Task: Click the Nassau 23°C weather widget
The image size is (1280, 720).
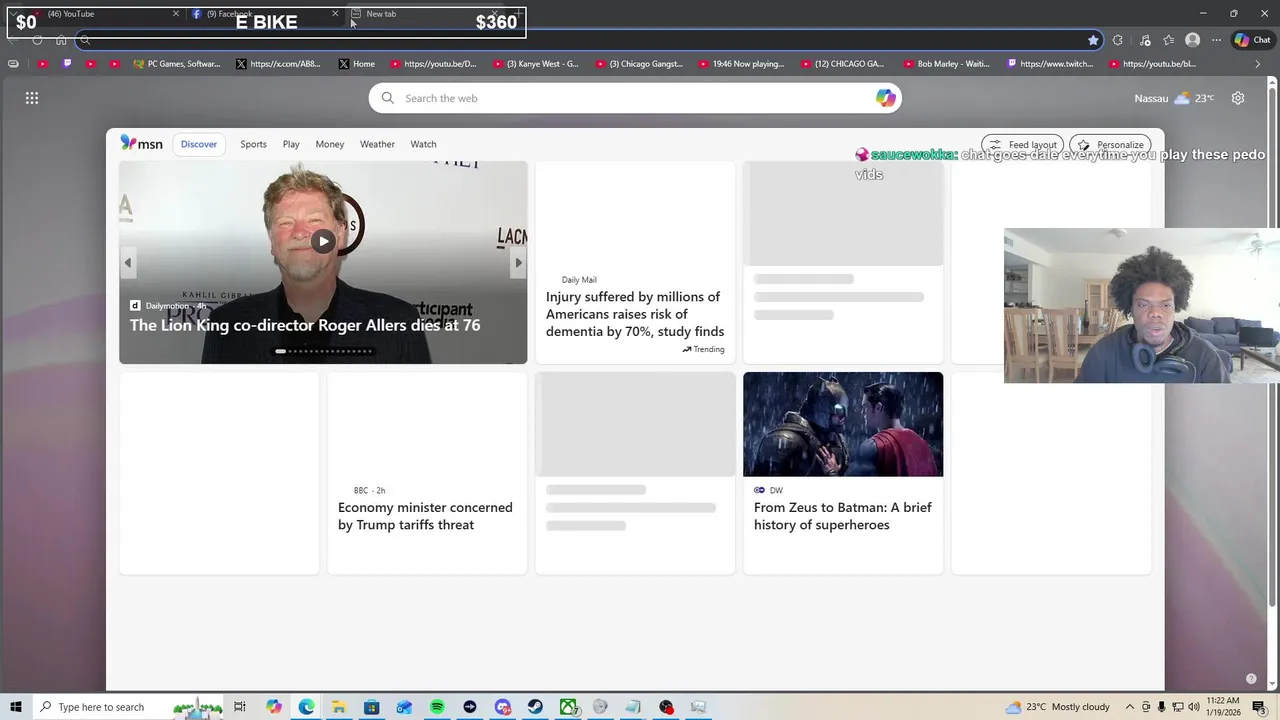Action: click(x=1174, y=98)
